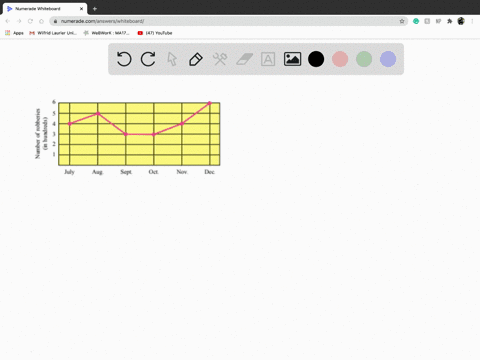This screenshot has height=360, width=480.
Task: Click the site lock icon in the address bar
Action: (x=55, y=21)
